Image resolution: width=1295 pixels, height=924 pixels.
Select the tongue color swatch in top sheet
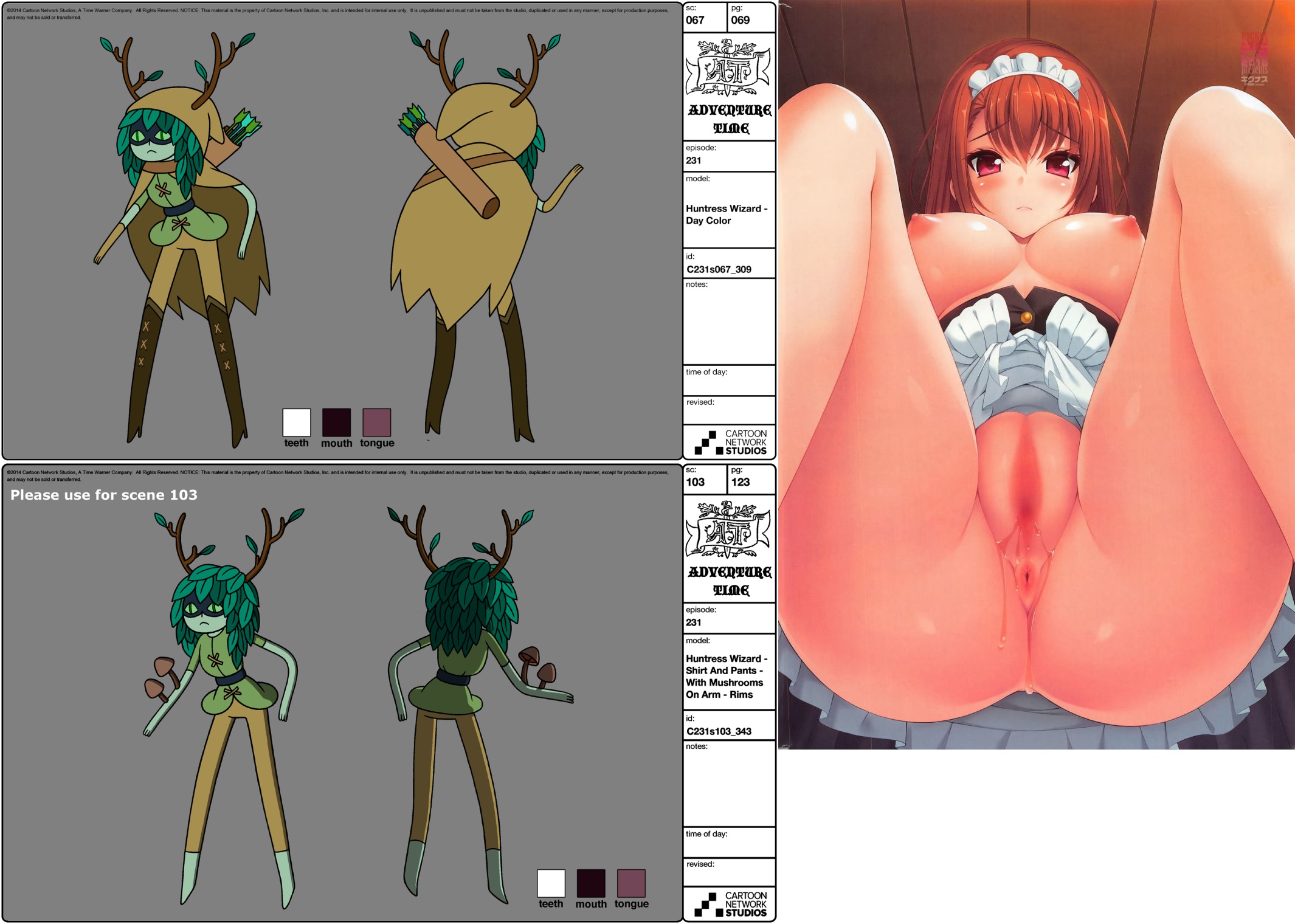[x=376, y=422]
